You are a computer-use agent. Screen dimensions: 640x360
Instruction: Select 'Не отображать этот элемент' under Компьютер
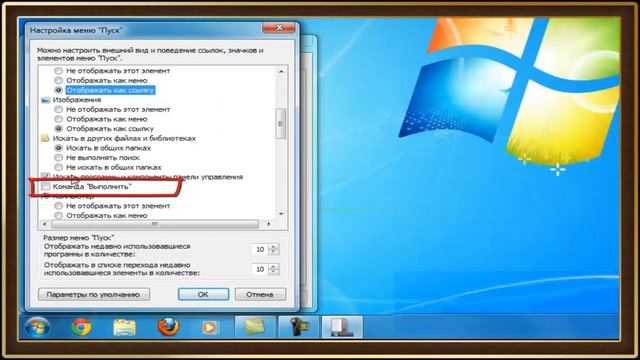pyautogui.click(x=59, y=206)
